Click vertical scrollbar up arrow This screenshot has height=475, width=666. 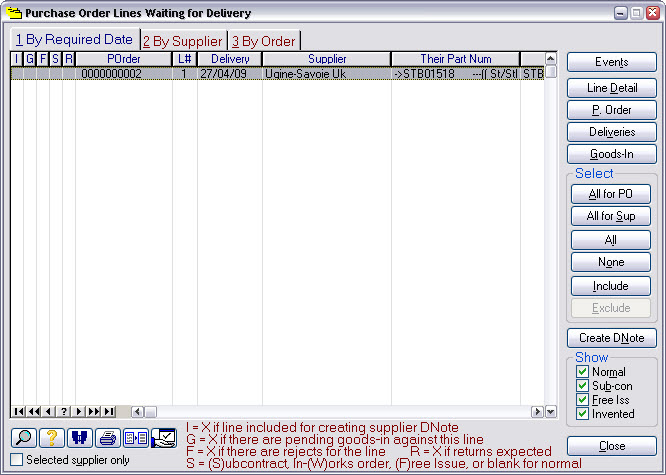coord(551,59)
